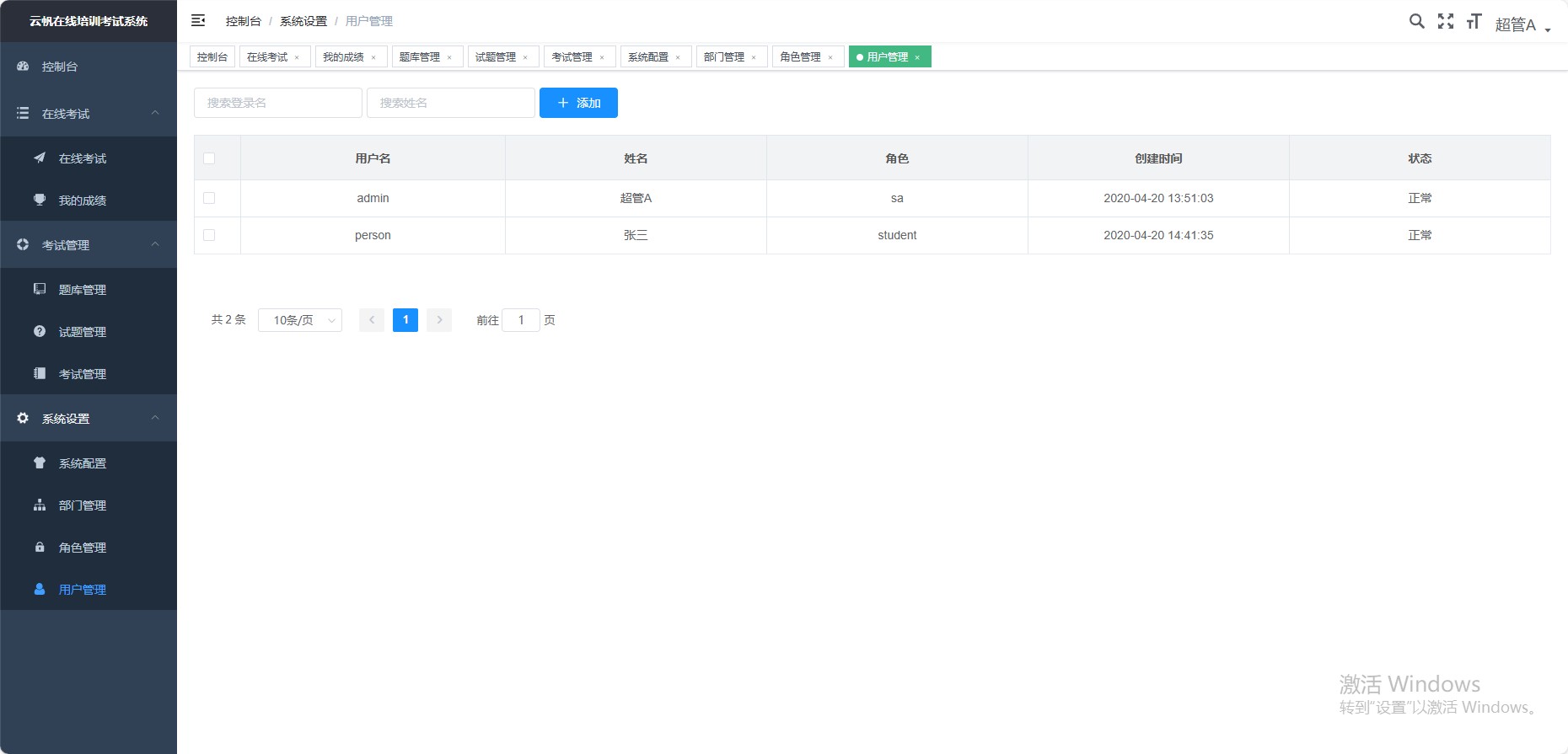Tick the select-all checkbox in table header

pyautogui.click(x=209, y=158)
